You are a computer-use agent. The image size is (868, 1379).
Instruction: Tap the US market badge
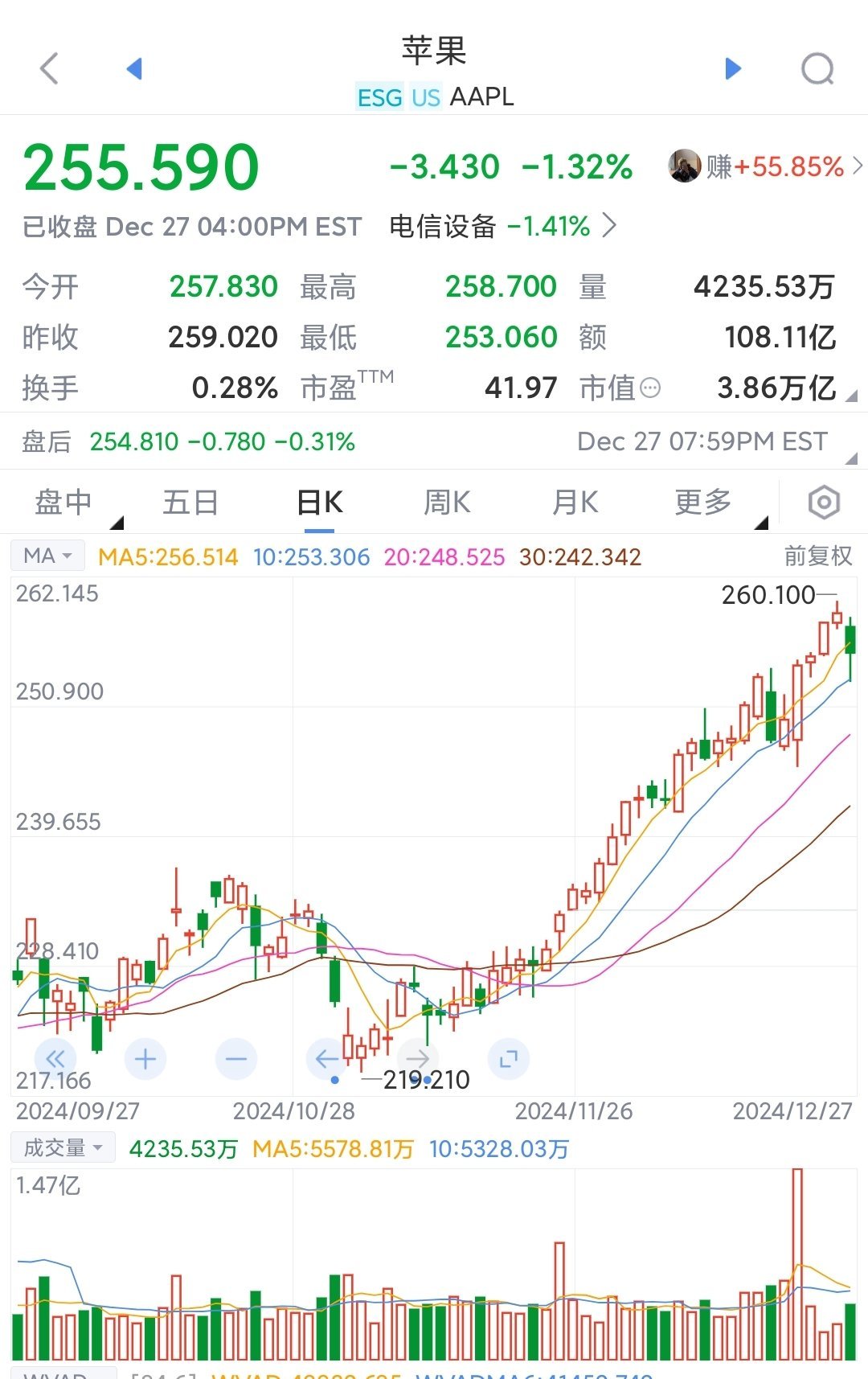click(425, 97)
